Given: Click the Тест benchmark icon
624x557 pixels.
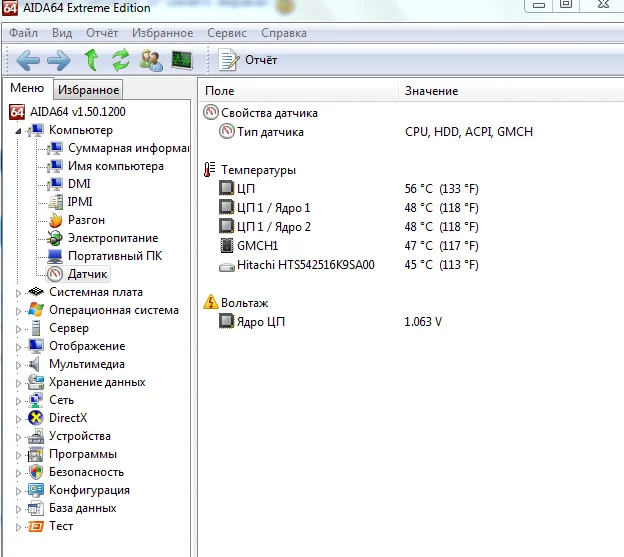Looking at the screenshot, I should click(36, 526).
